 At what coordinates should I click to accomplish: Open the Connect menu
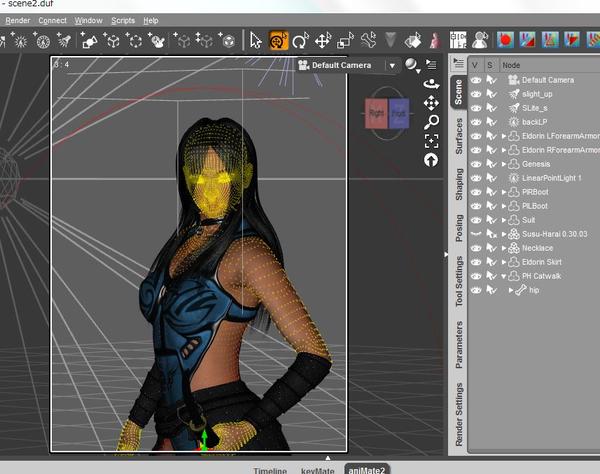(x=52, y=21)
